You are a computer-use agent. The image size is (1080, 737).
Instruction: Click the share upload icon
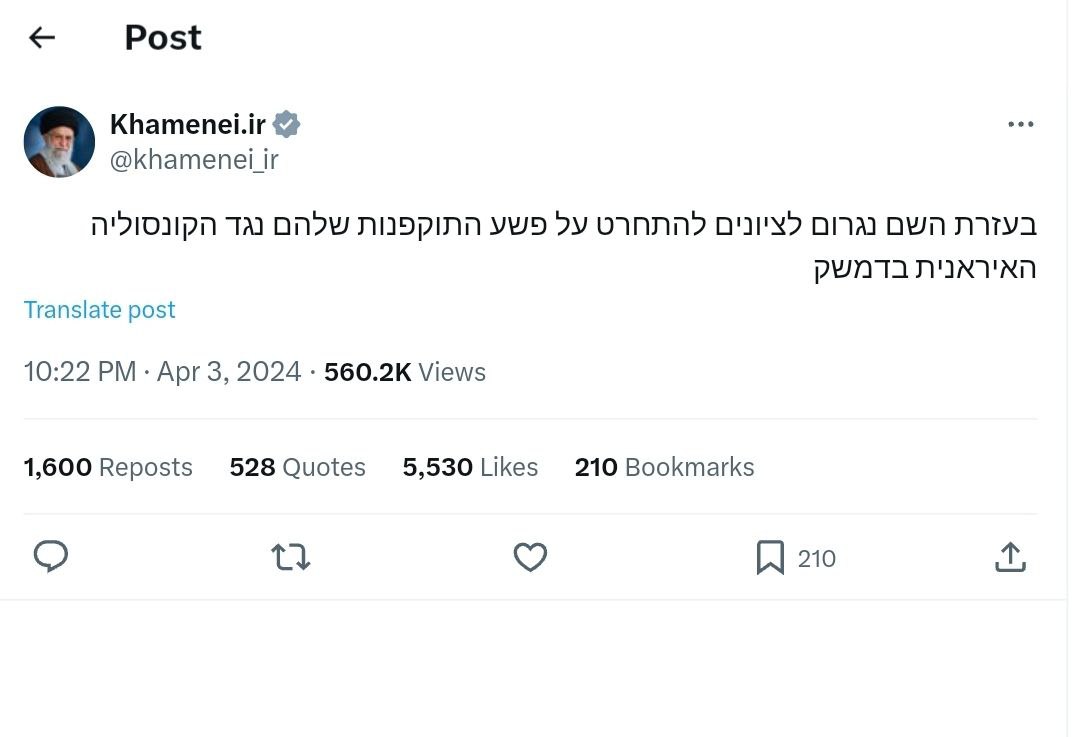[x=1010, y=557]
